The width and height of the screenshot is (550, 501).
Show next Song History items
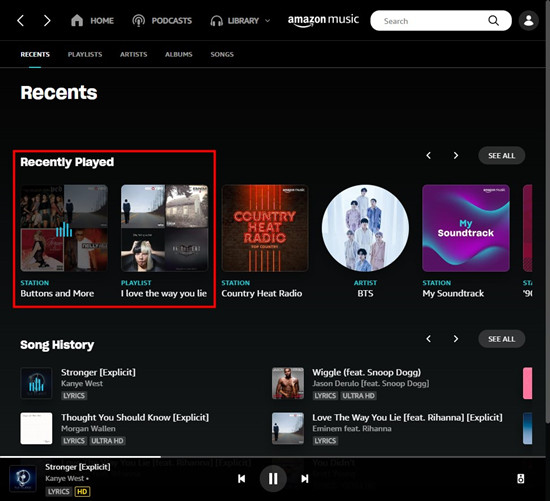[x=456, y=339]
